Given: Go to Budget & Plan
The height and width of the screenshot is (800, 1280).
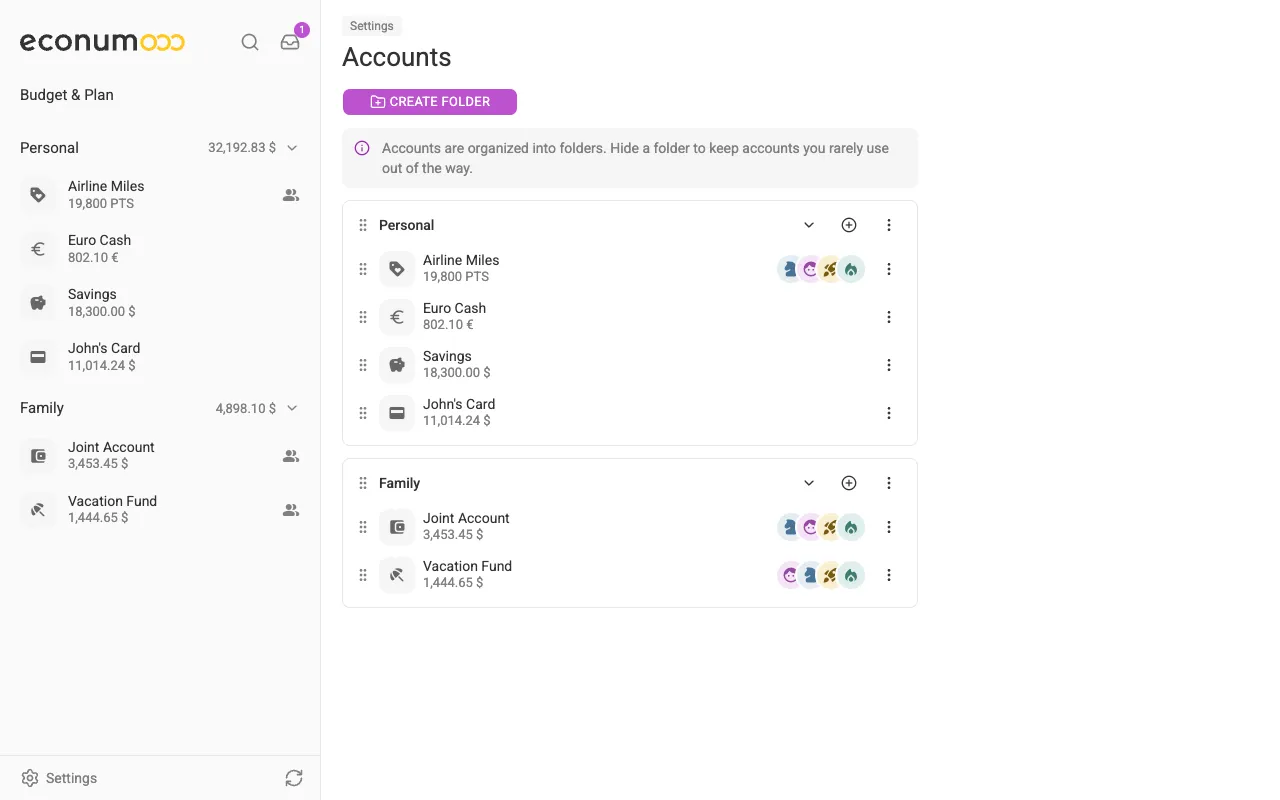Looking at the screenshot, I should point(67,95).
